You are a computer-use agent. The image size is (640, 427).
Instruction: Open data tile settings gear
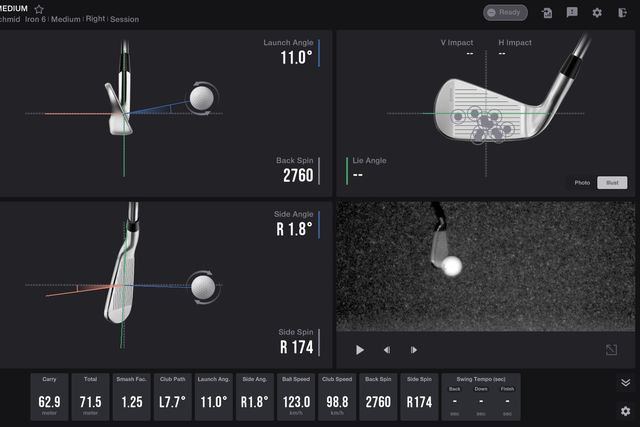coord(625,411)
